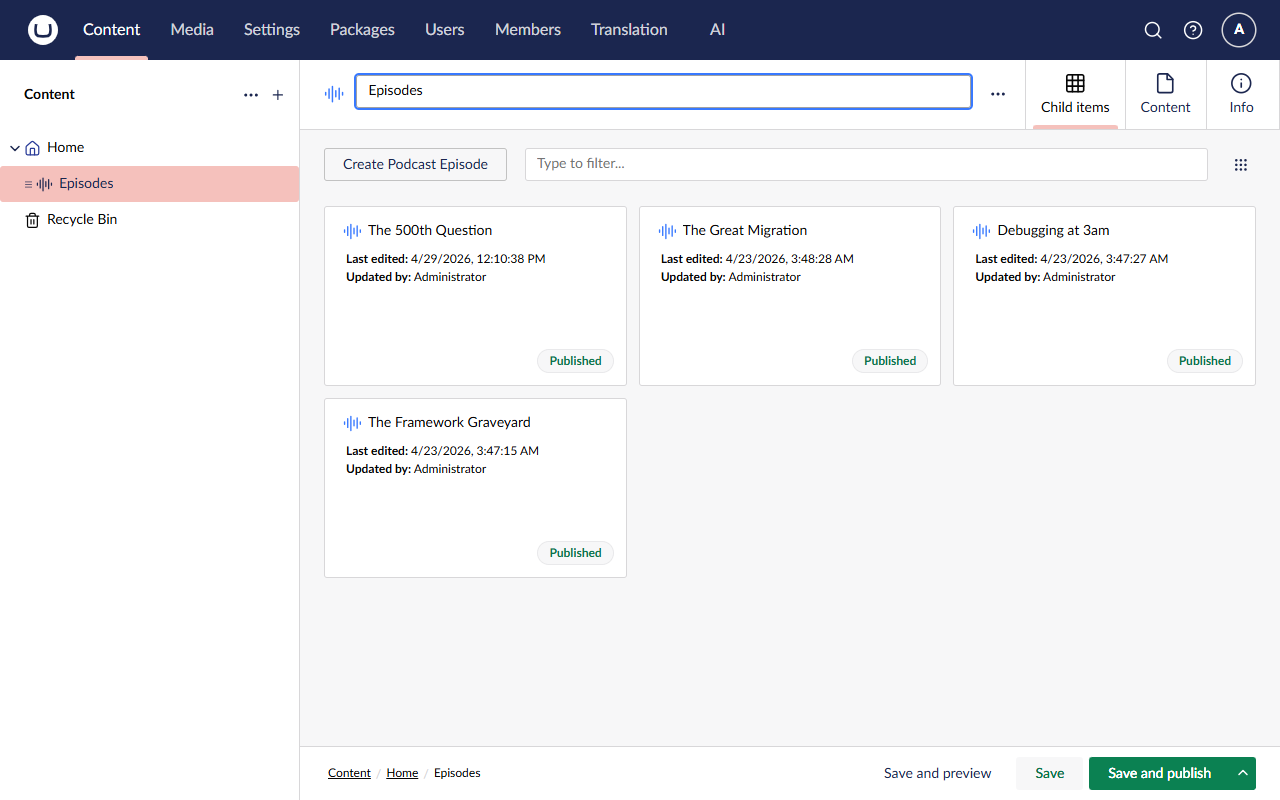Click the plus icon to create content

278,95
